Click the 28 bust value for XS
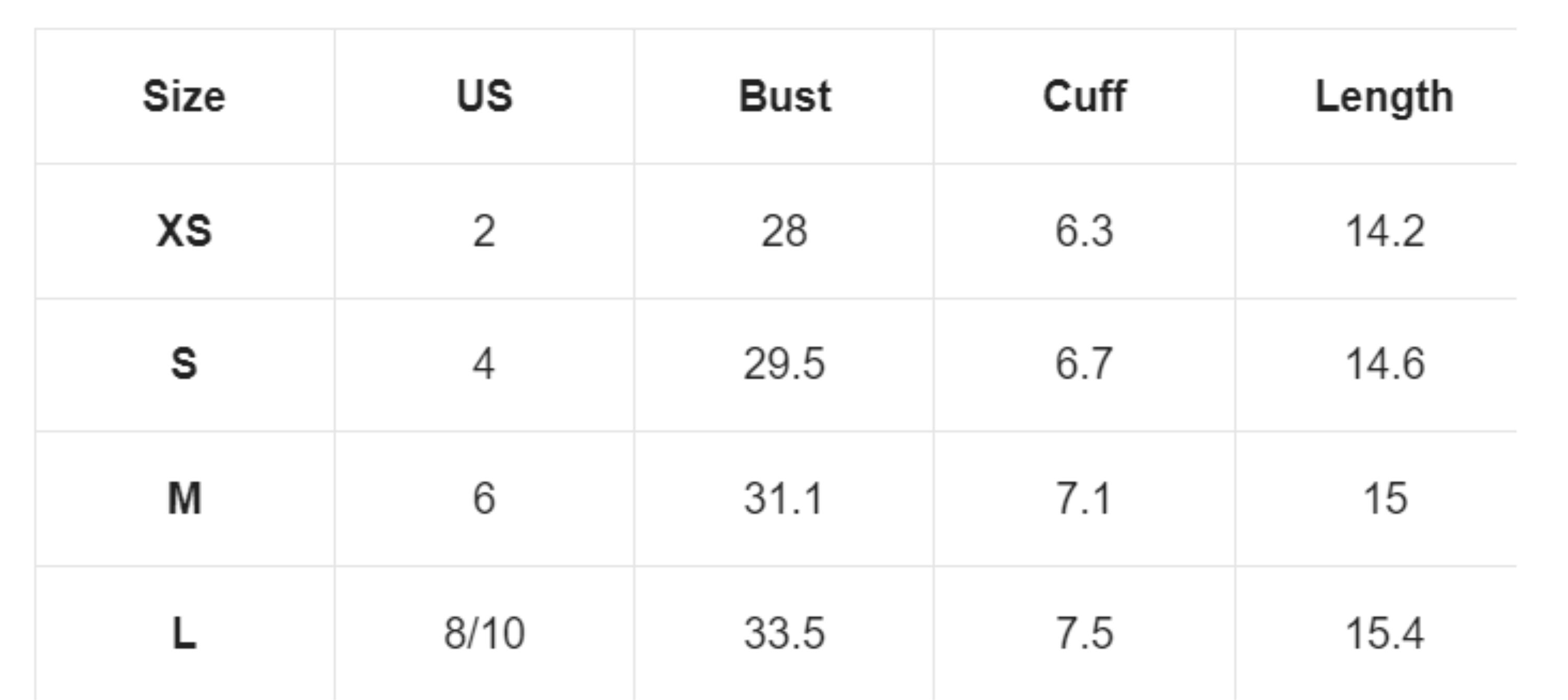1568x700 pixels. pyautogui.click(x=785, y=231)
